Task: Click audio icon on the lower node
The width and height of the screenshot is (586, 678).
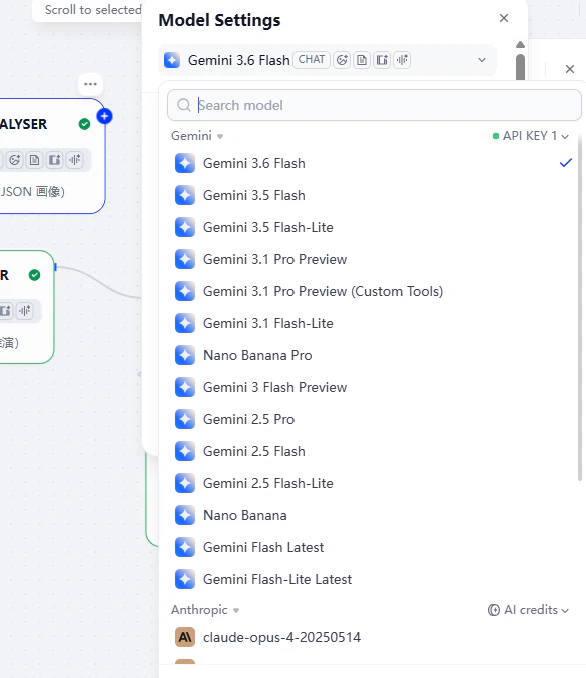Action: tap(25, 310)
